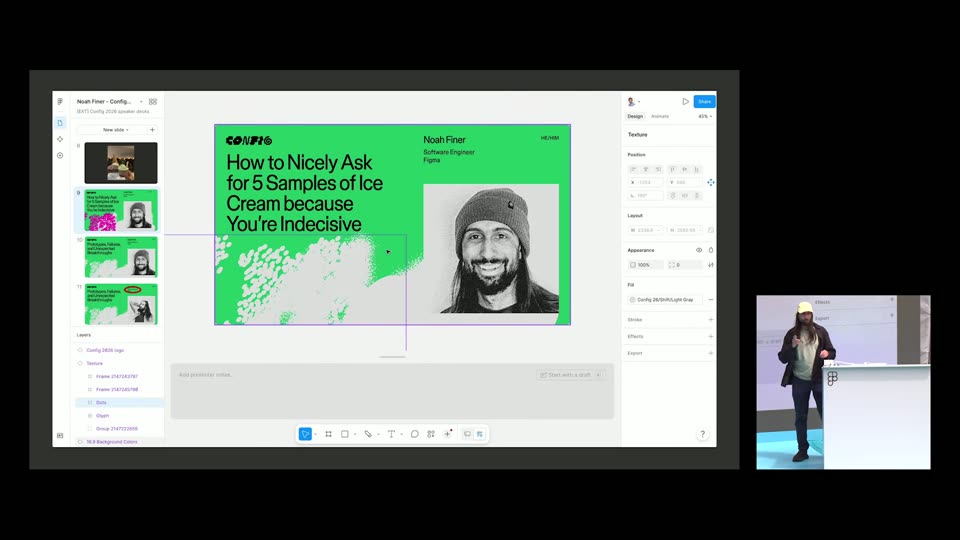This screenshot has height=540, width=960.
Task: Click the rotation angle field
Action: (646, 196)
